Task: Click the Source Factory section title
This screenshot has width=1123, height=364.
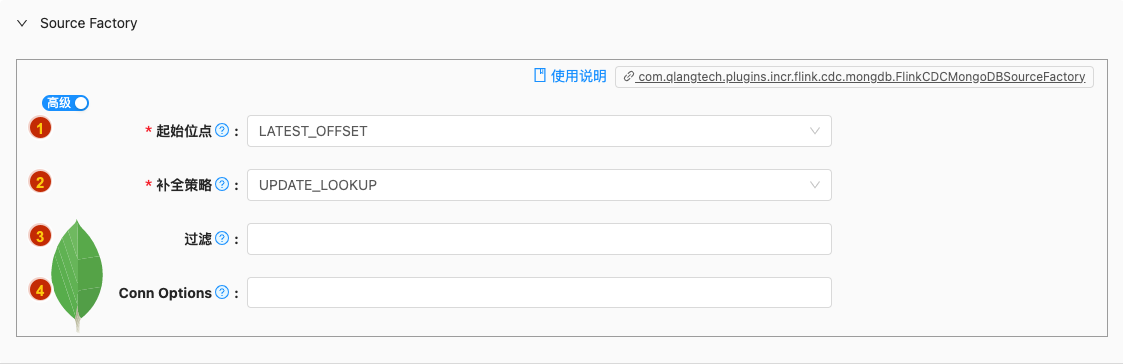Action: click(x=89, y=24)
